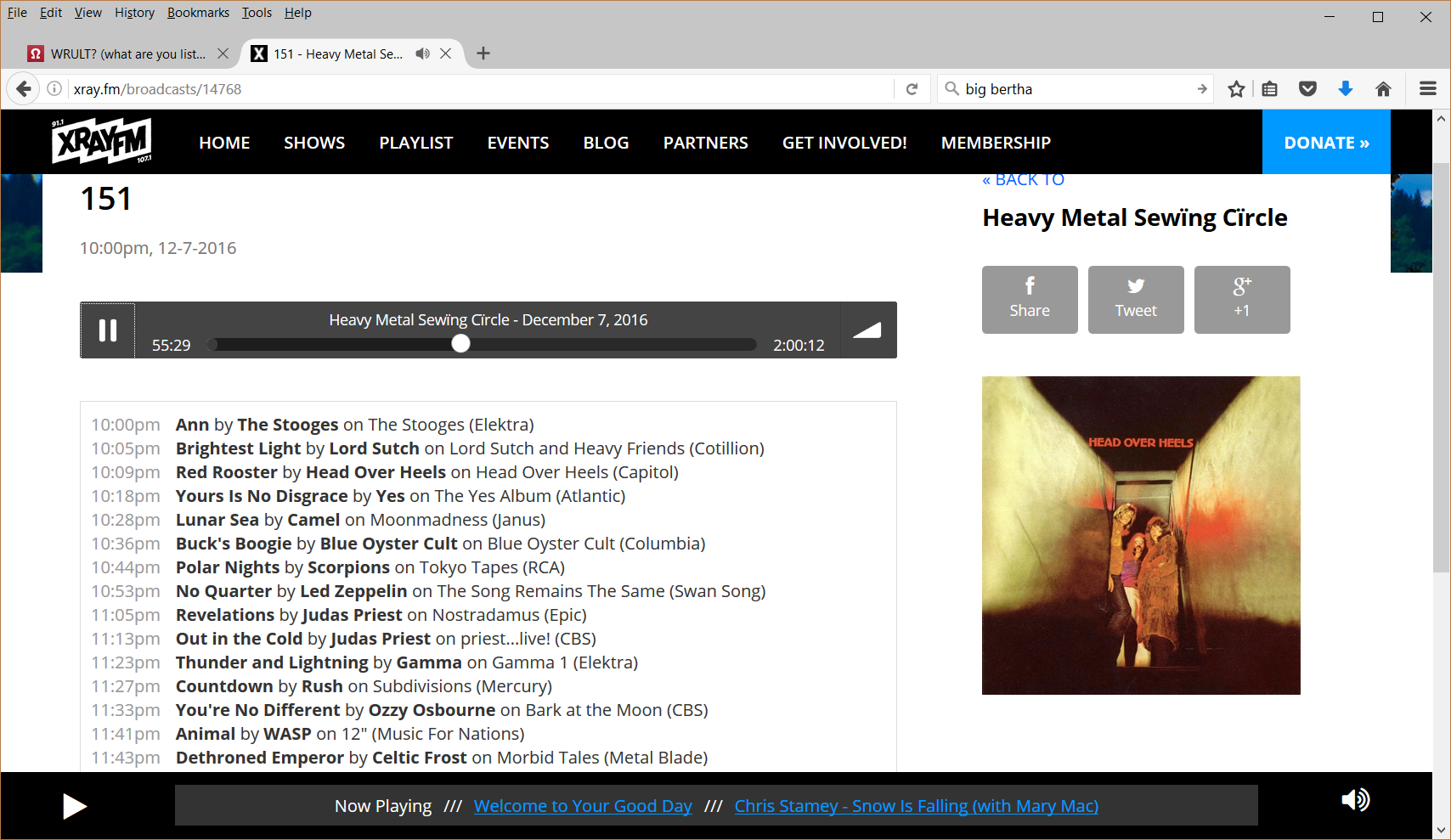Click the scrollbar down arrow
Viewport: 1451px width, 840px height.
1441,830
